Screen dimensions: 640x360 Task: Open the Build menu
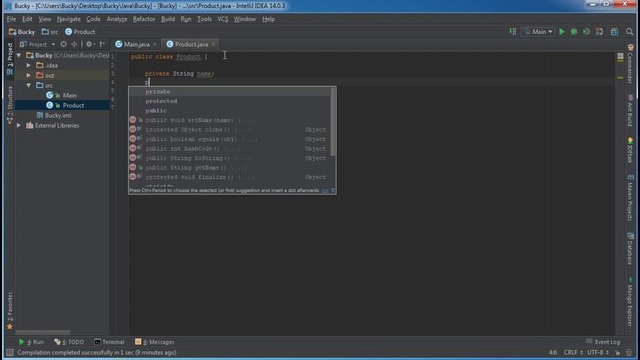168,19
